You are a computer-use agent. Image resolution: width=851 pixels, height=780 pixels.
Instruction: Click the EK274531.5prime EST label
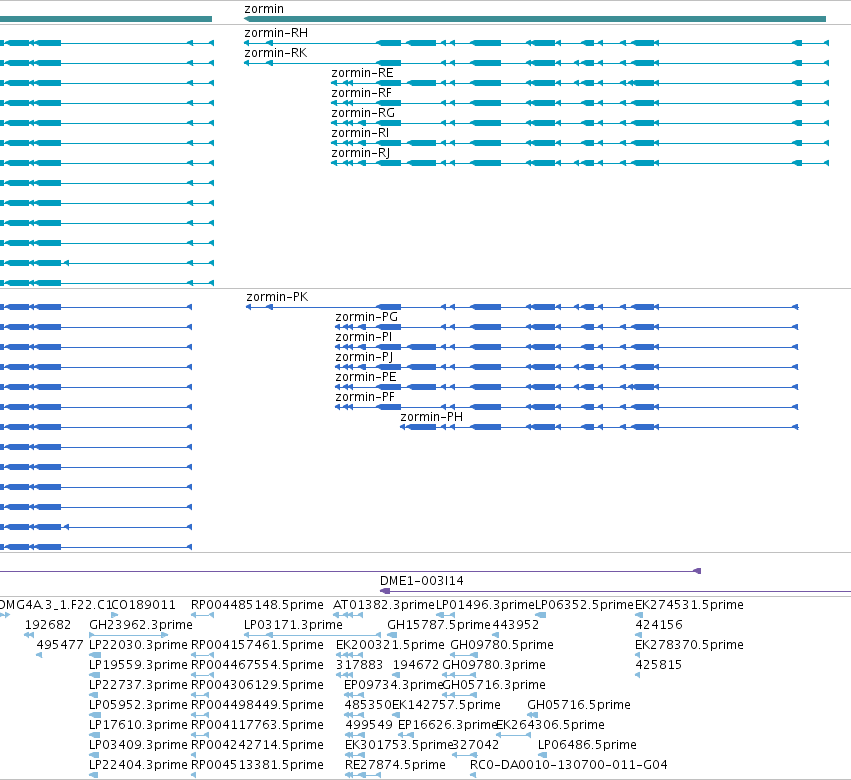click(689, 605)
